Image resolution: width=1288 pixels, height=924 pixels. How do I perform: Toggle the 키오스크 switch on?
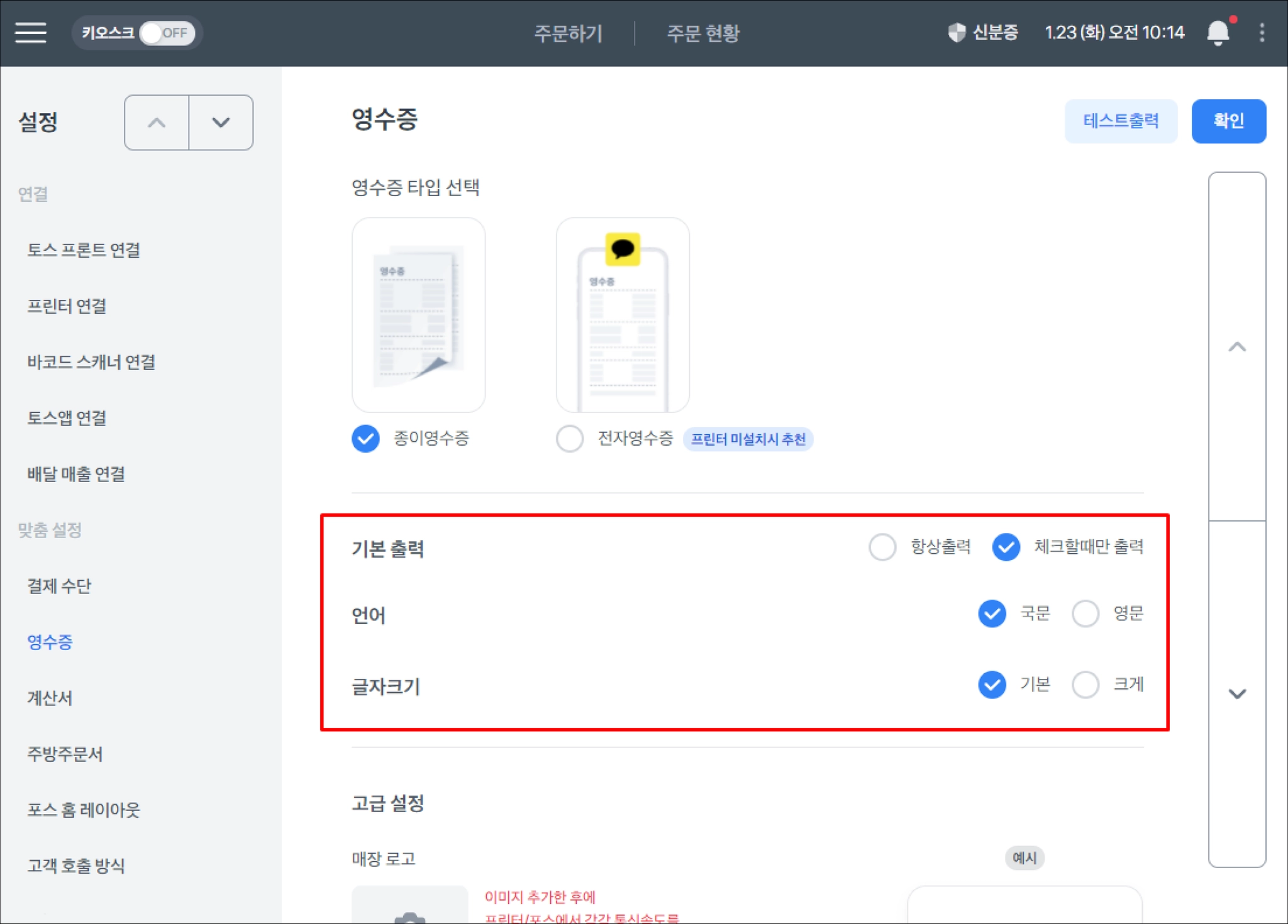pyautogui.click(x=166, y=33)
